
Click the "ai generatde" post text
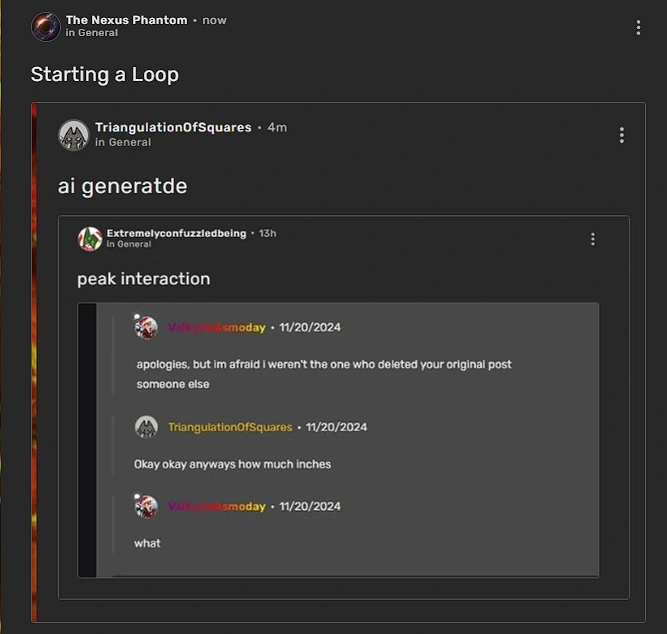(123, 186)
